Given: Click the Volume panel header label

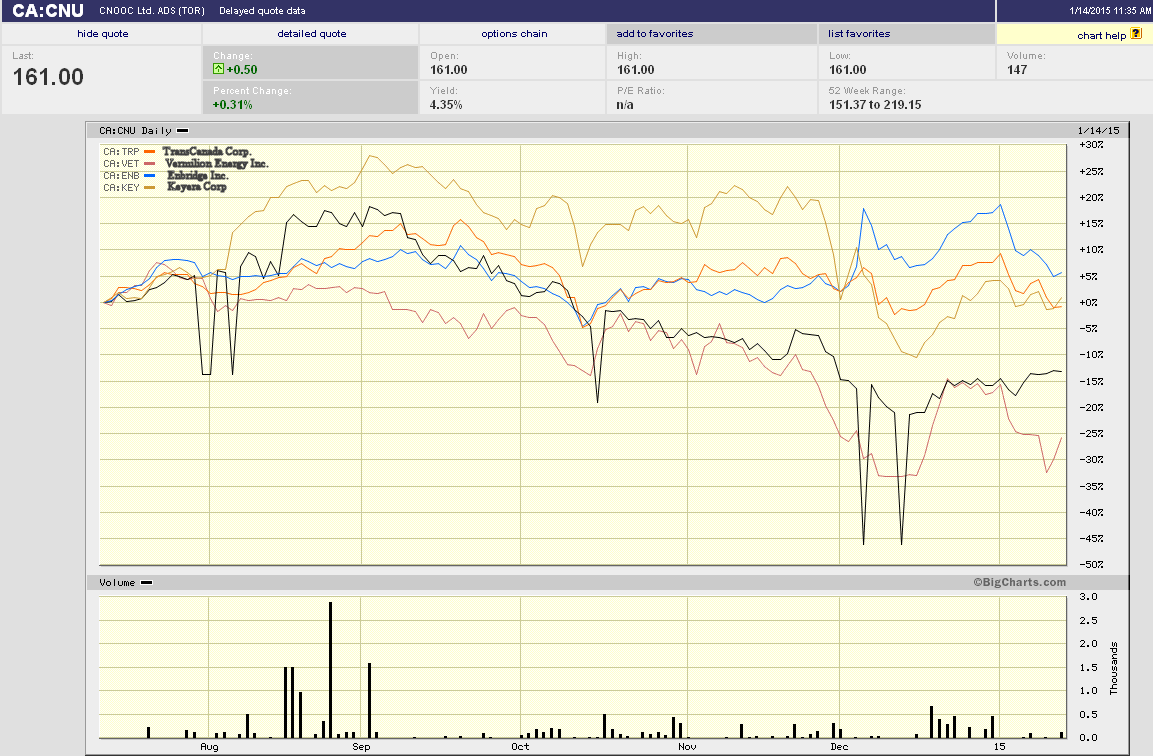Looking at the screenshot, I should tap(117, 582).
